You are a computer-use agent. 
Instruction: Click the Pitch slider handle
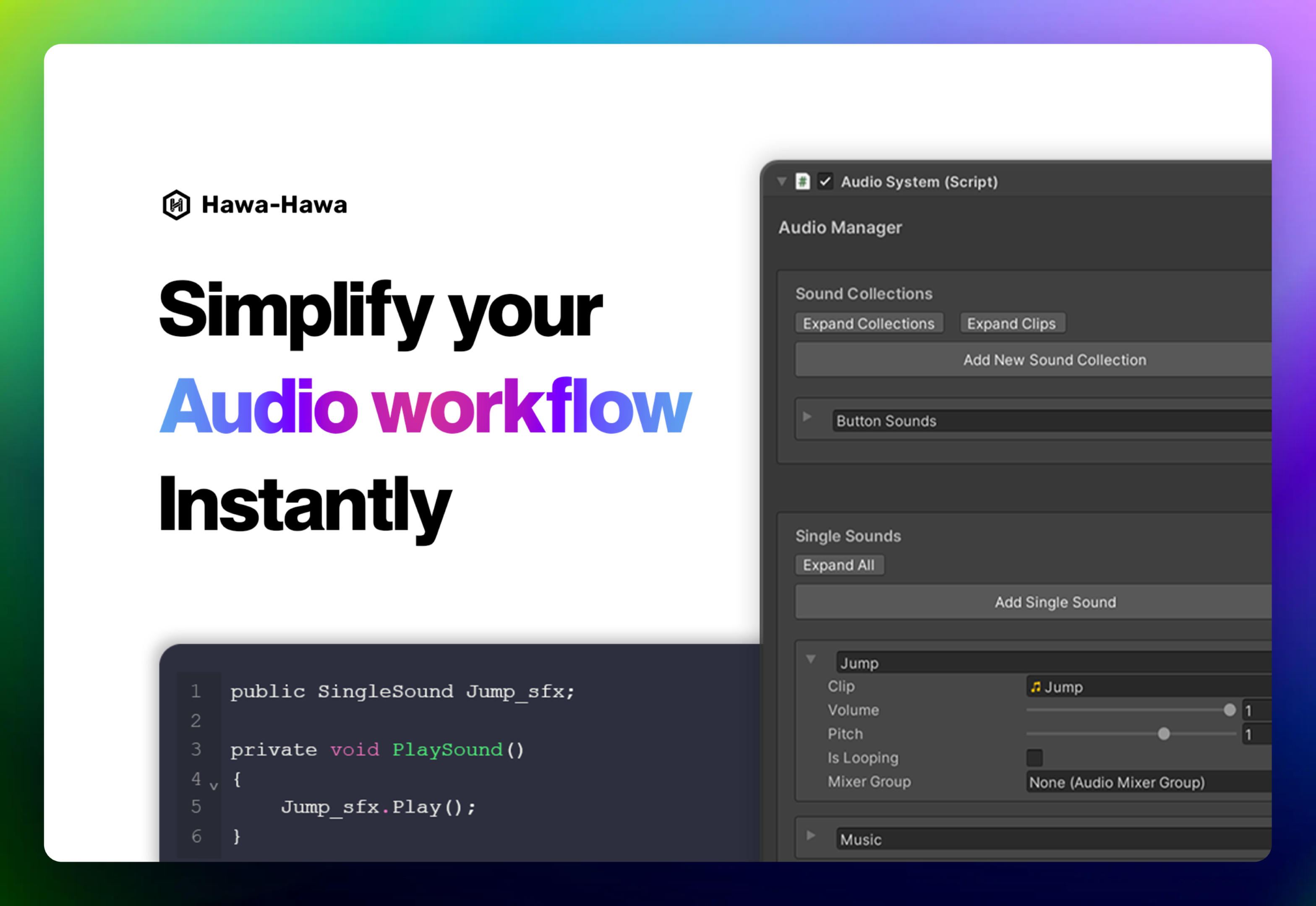click(x=1165, y=734)
